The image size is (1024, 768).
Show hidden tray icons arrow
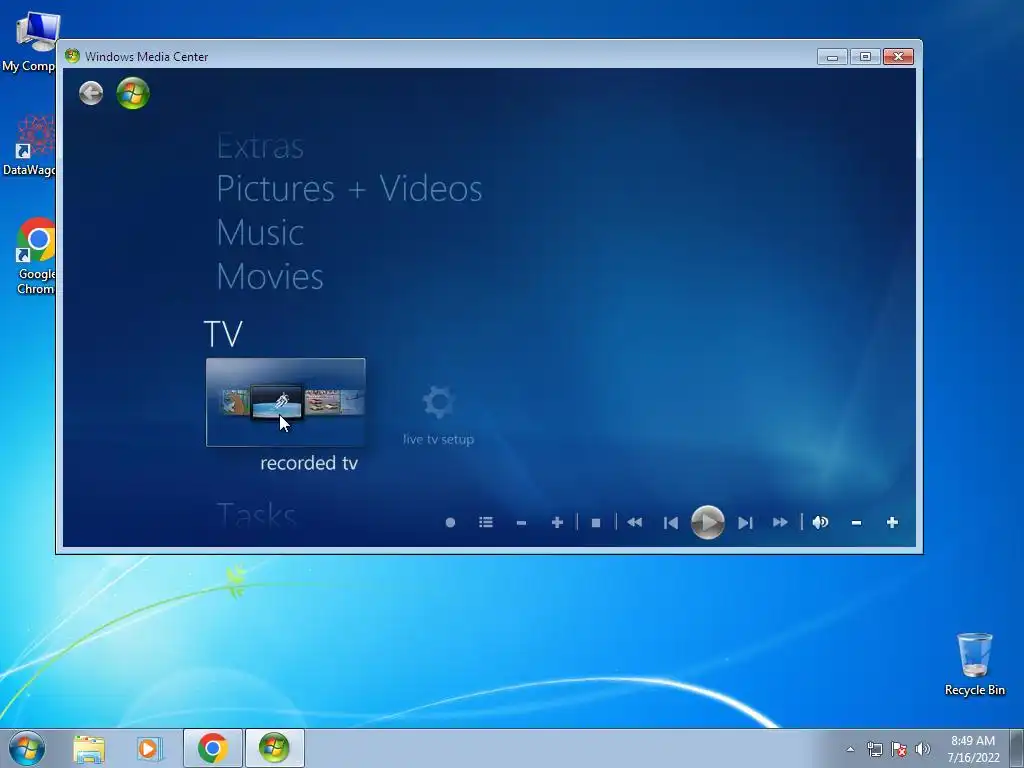(850, 750)
